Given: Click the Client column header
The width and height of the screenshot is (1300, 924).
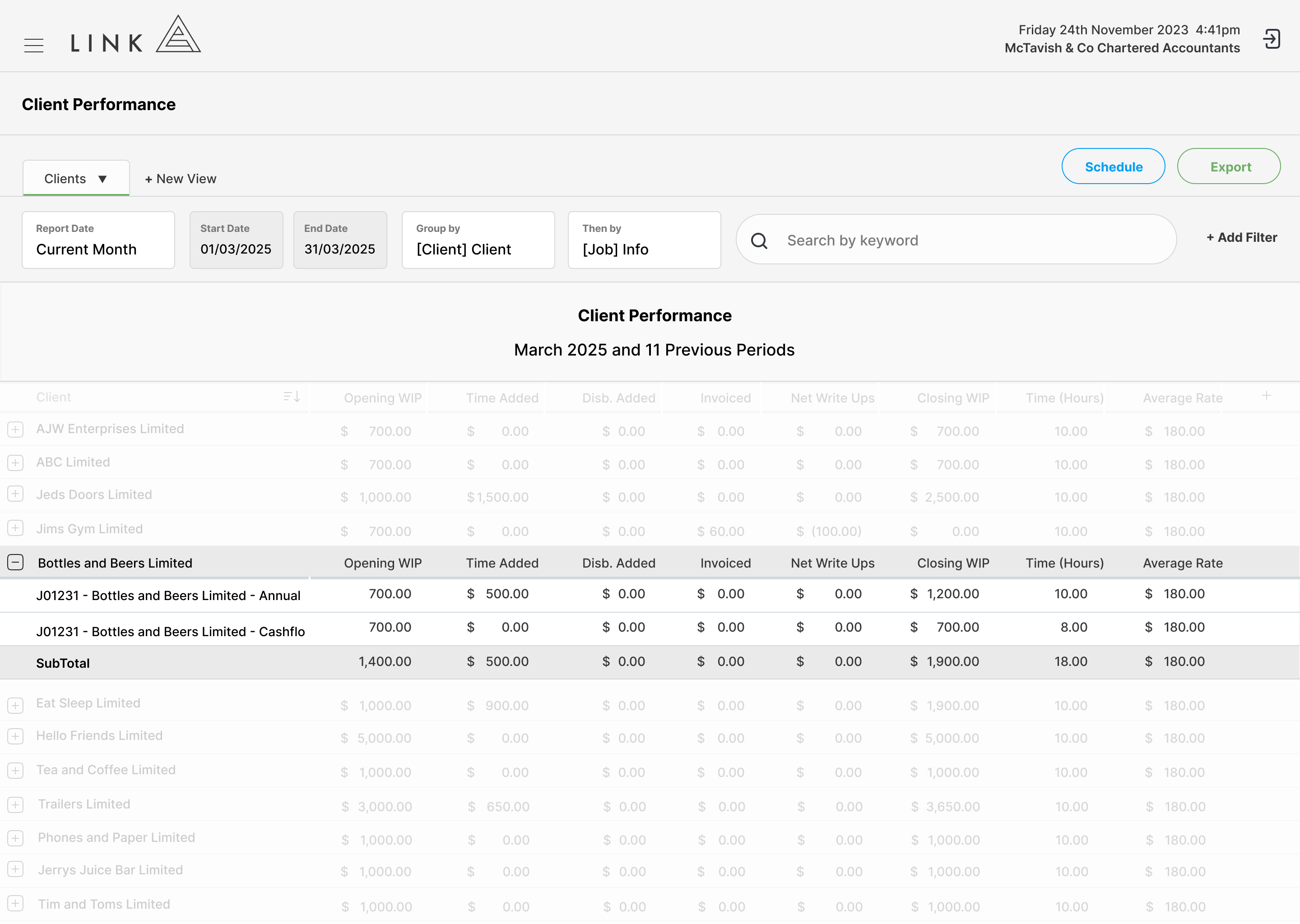Looking at the screenshot, I should coord(54,397).
